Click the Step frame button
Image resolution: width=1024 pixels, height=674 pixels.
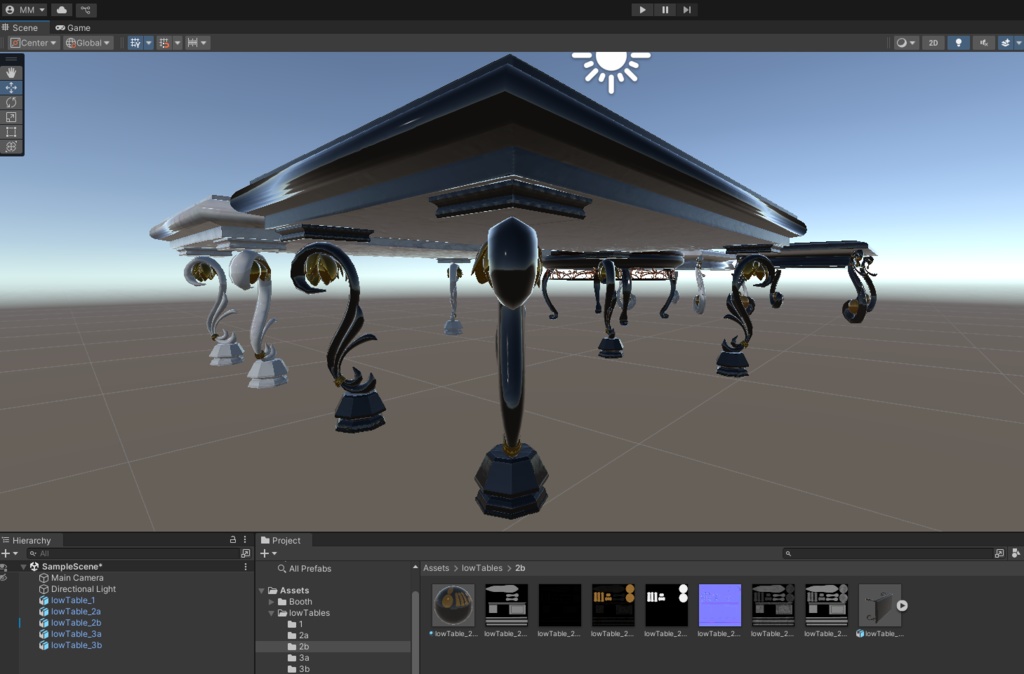pos(687,10)
